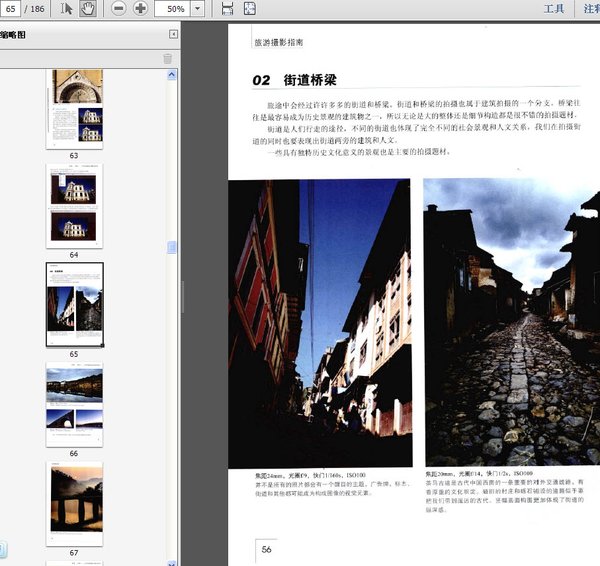
Task: Select page 63 thumbnail
Action: [x=74, y=108]
